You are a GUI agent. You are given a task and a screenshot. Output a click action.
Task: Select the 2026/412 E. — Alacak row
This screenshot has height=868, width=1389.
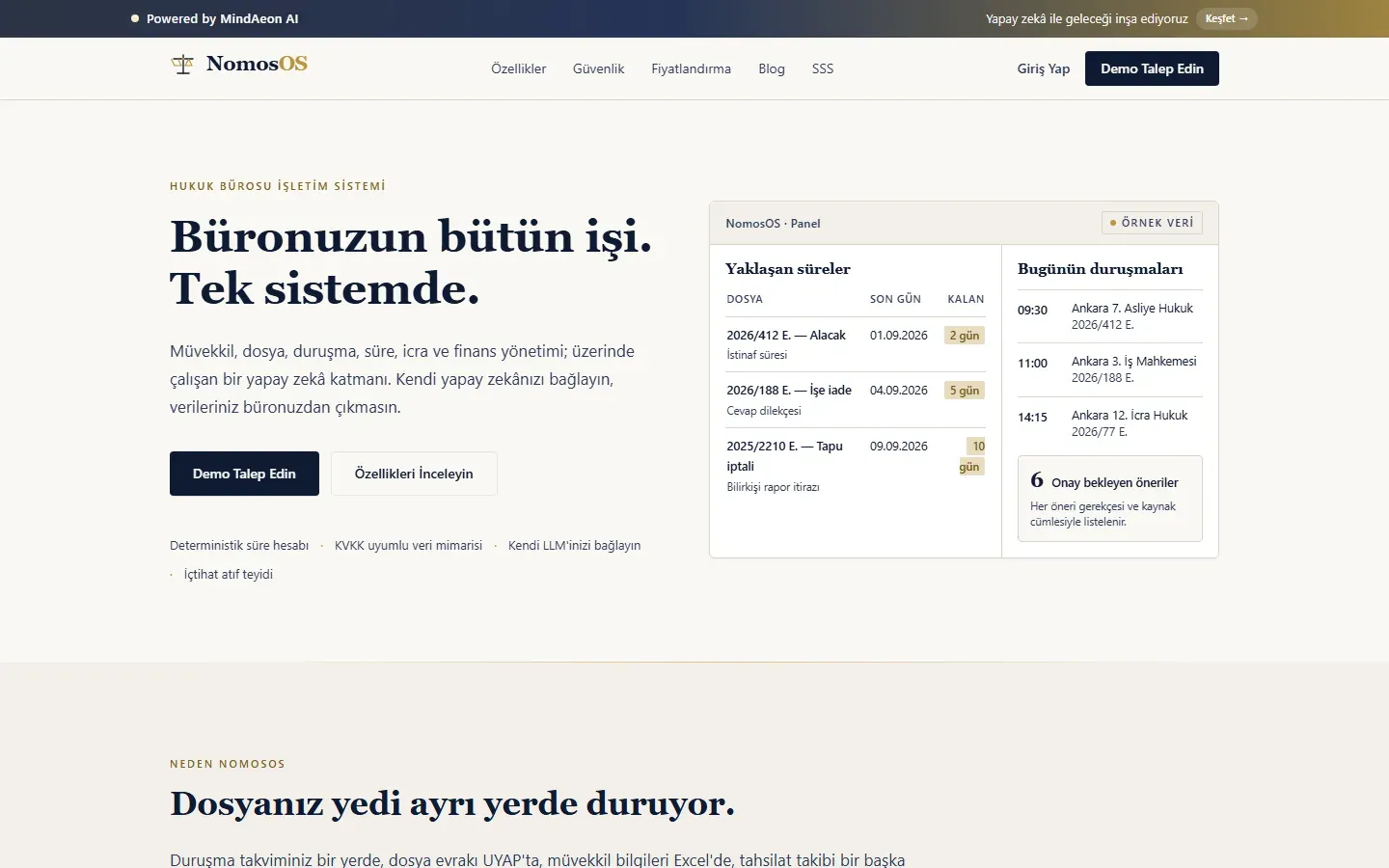tap(856, 344)
